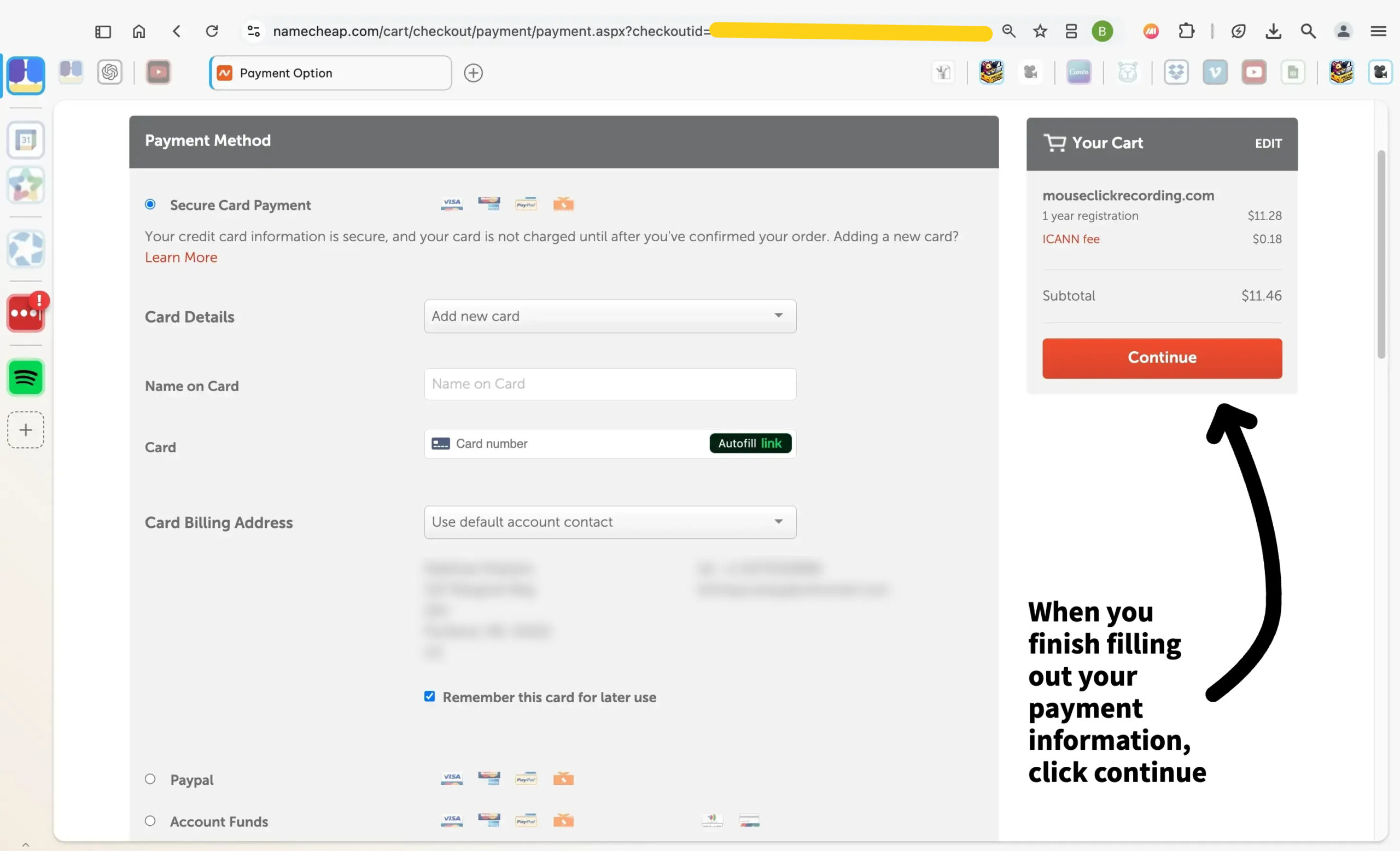The height and width of the screenshot is (851, 1400).
Task: Click EDIT in Your Cart header
Action: [1268, 144]
